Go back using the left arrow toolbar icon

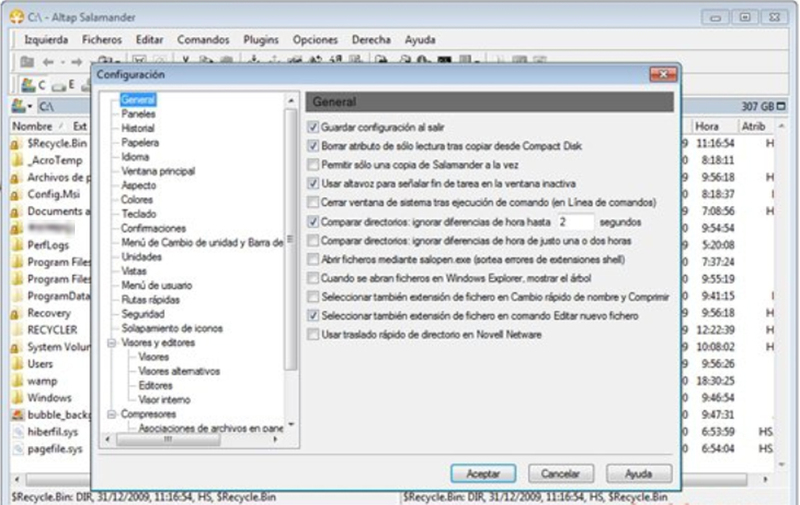pos(48,62)
